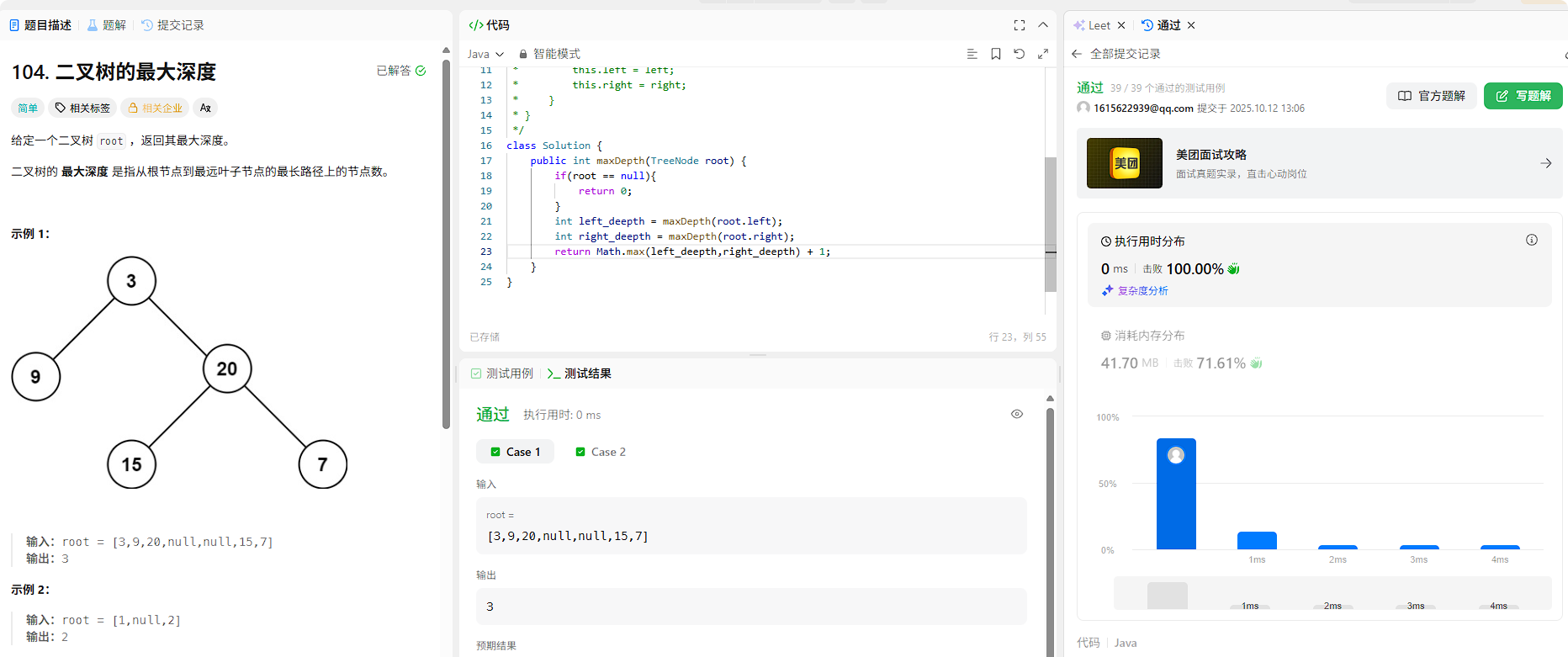Click the clapping icon beside 71.61%

(1256, 363)
